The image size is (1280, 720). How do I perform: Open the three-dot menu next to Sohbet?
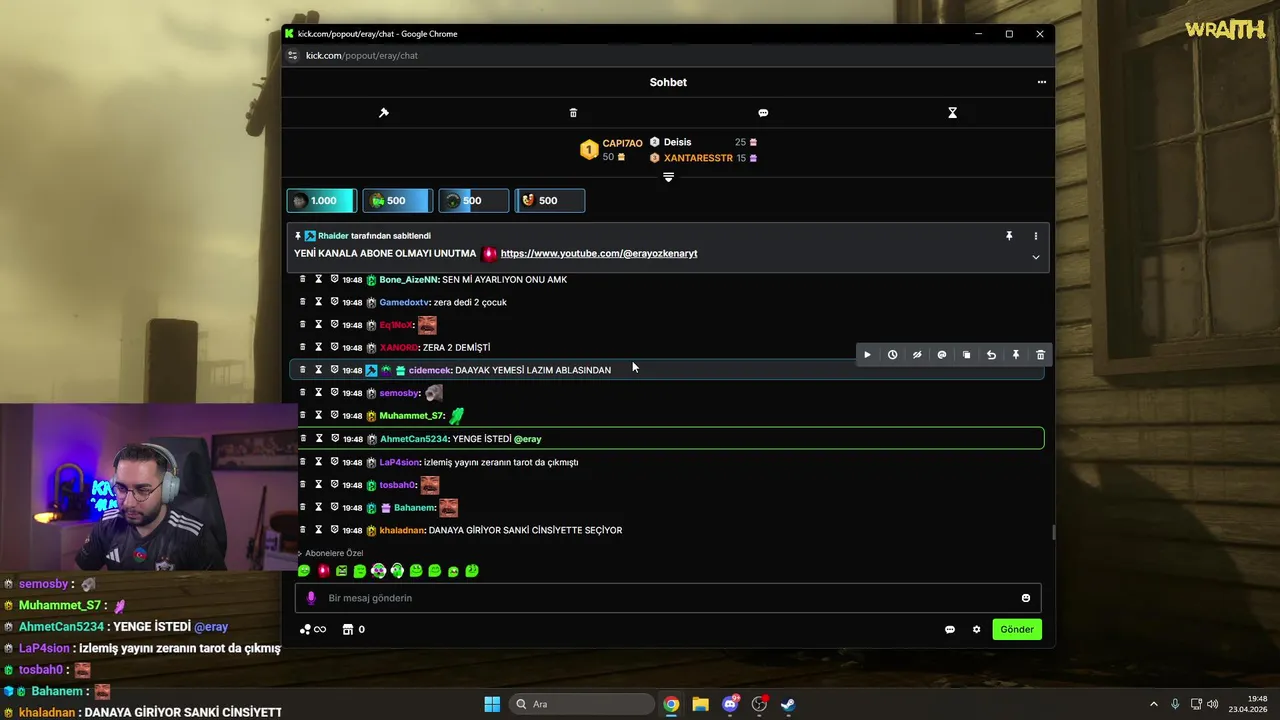[x=1041, y=82]
